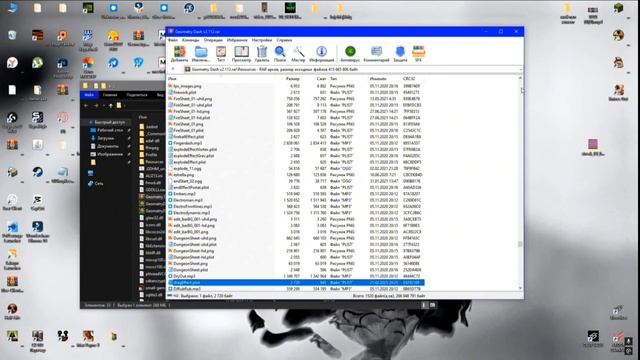Viewport: 640px width, 360px height.
Task: Click the Steam desktop icon
Action: 37,171
